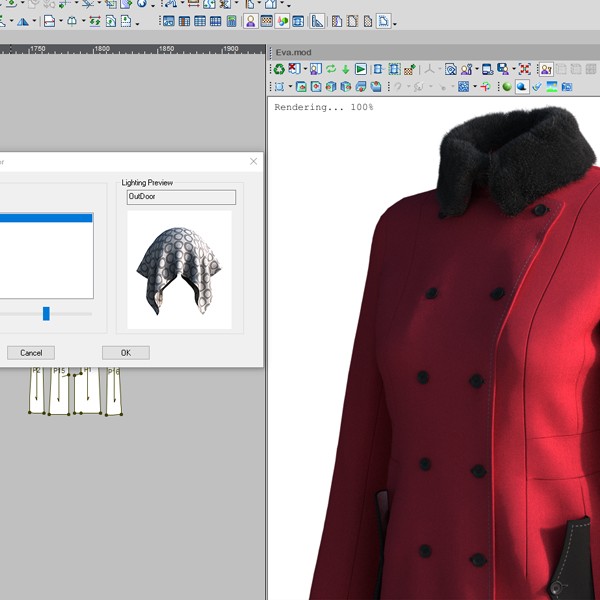Image resolution: width=600 pixels, height=600 pixels.
Task: Click the green down arrow icon
Action: (x=346, y=69)
